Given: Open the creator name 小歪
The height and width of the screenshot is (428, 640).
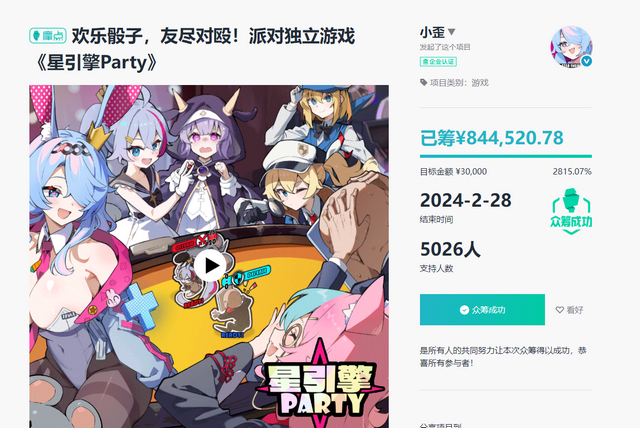Looking at the screenshot, I should tap(432, 32).
